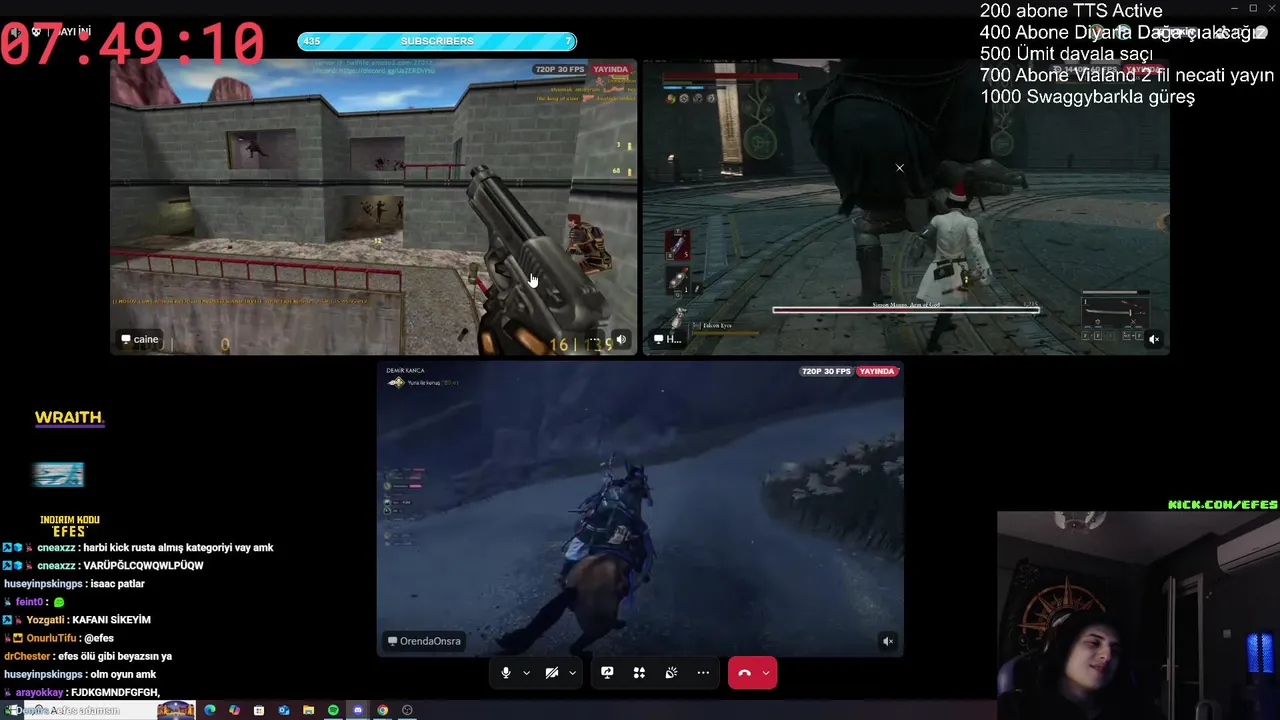Select the H... stream name label

click(667, 340)
